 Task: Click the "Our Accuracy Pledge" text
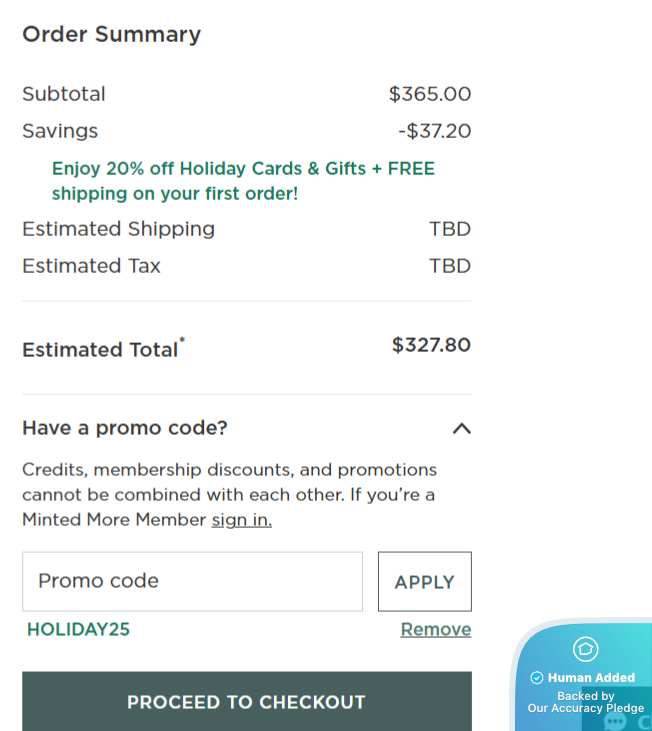coord(586,708)
